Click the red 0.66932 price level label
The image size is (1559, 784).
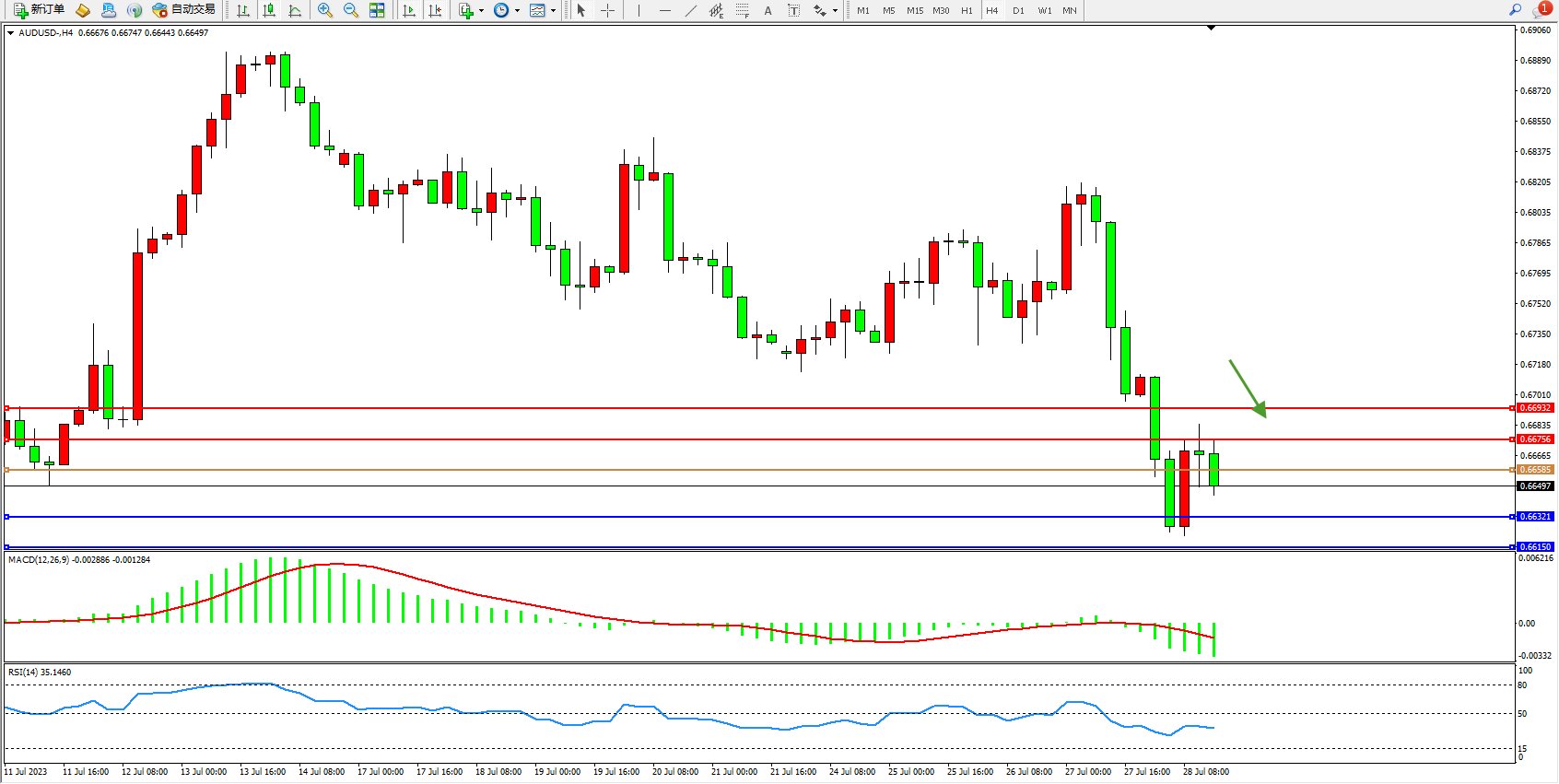(1535, 408)
